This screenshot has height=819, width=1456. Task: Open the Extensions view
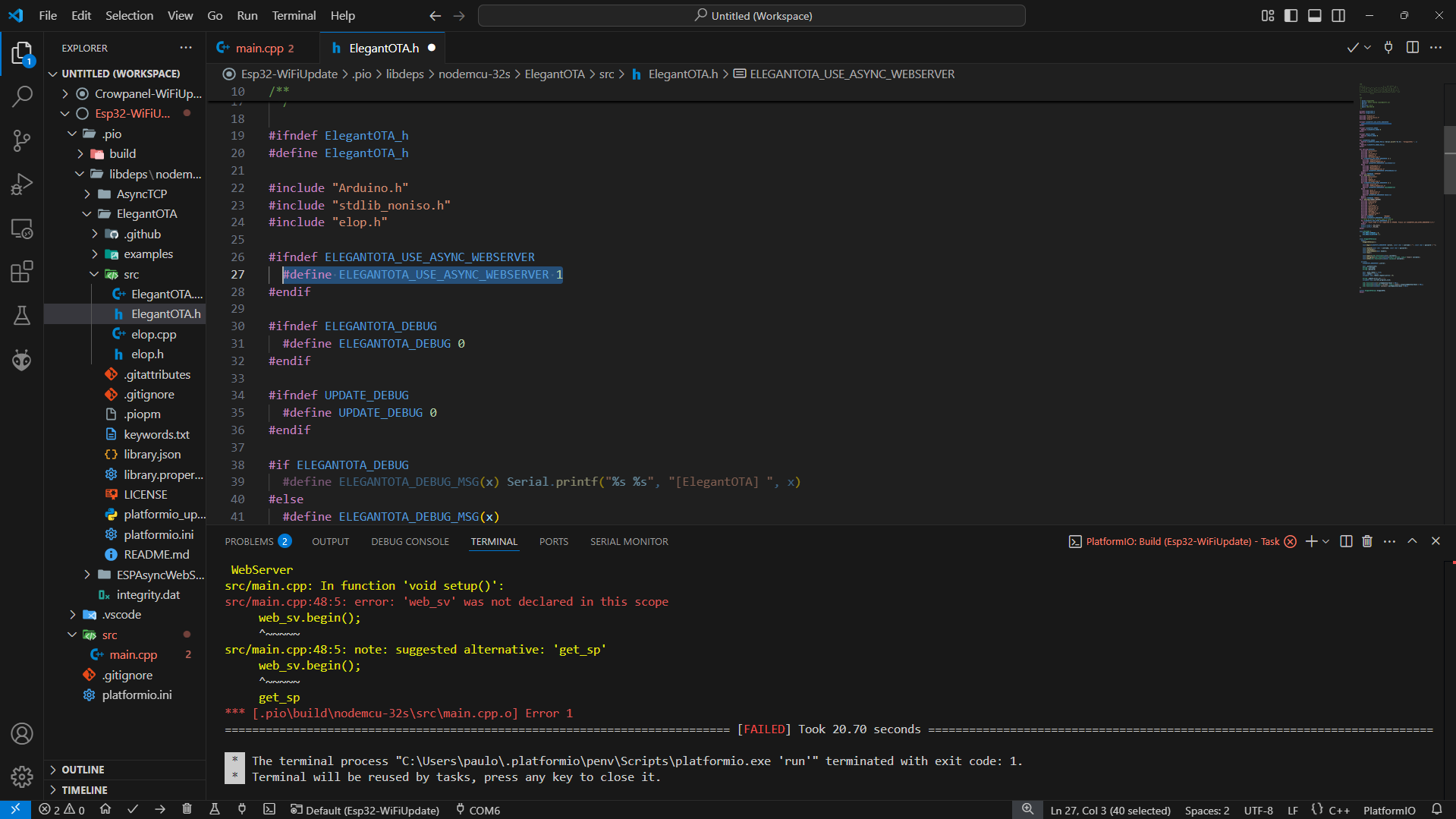pos(22,272)
